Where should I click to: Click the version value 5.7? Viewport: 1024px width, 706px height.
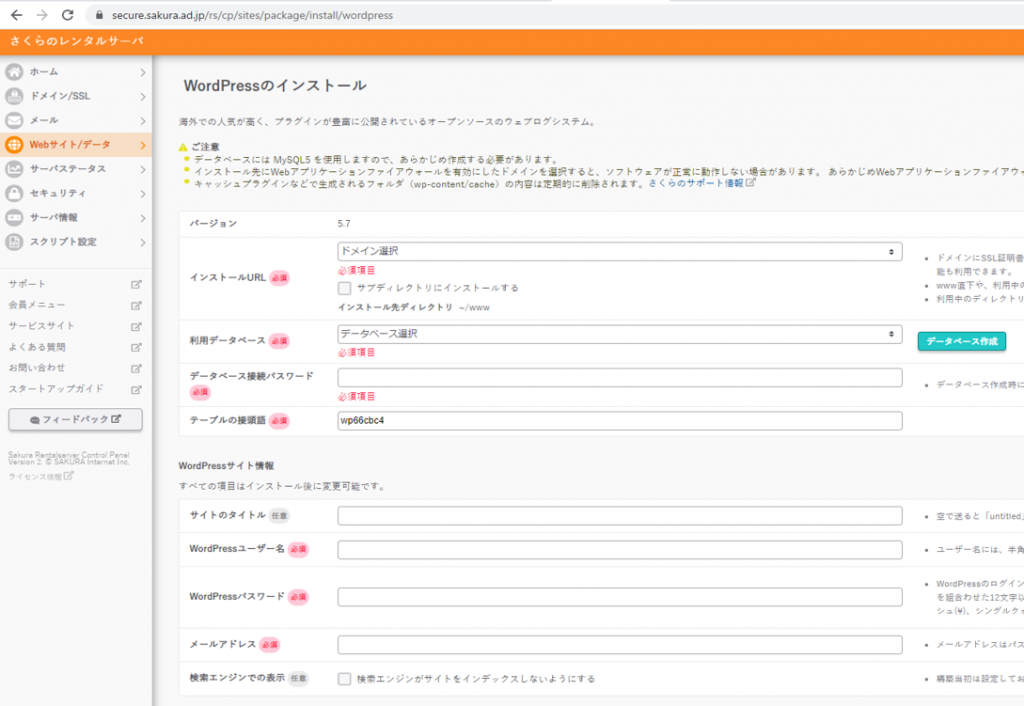click(x=344, y=224)
